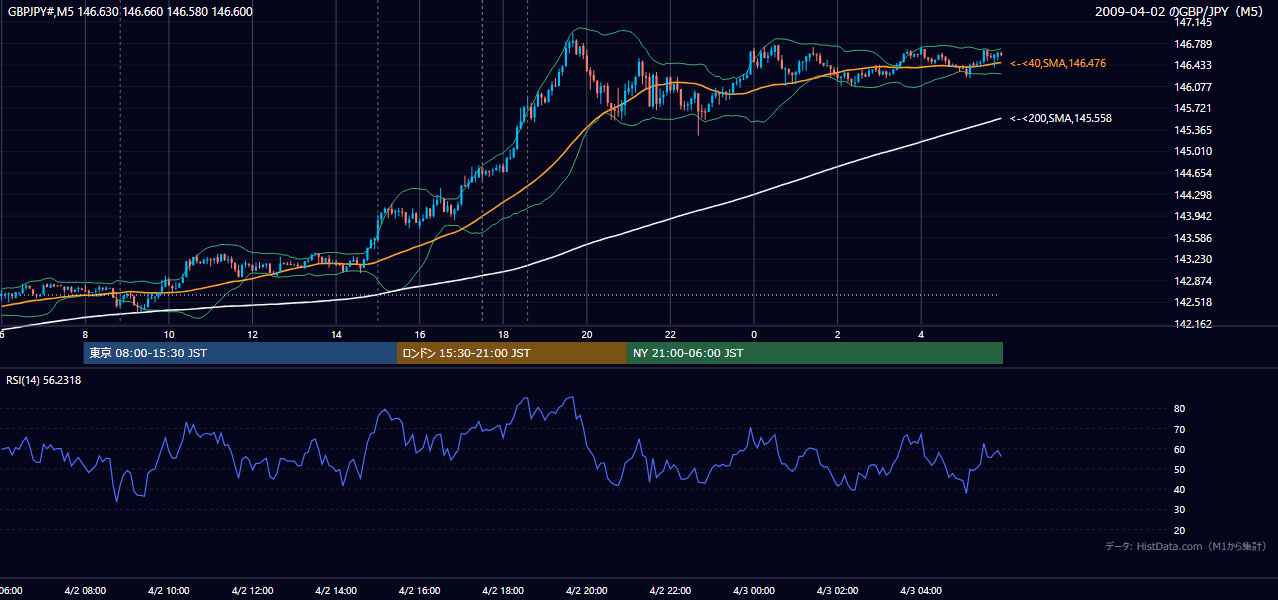Click hour marker 16 under price chart
1278x600 pixels.
(420, 334)
